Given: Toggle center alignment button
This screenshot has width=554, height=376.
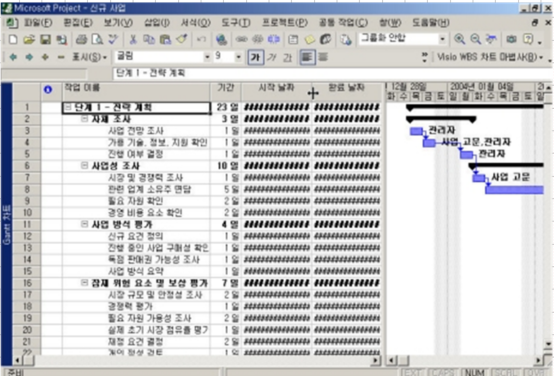Looking at the screenshot, I should click(x=323, y=57).
